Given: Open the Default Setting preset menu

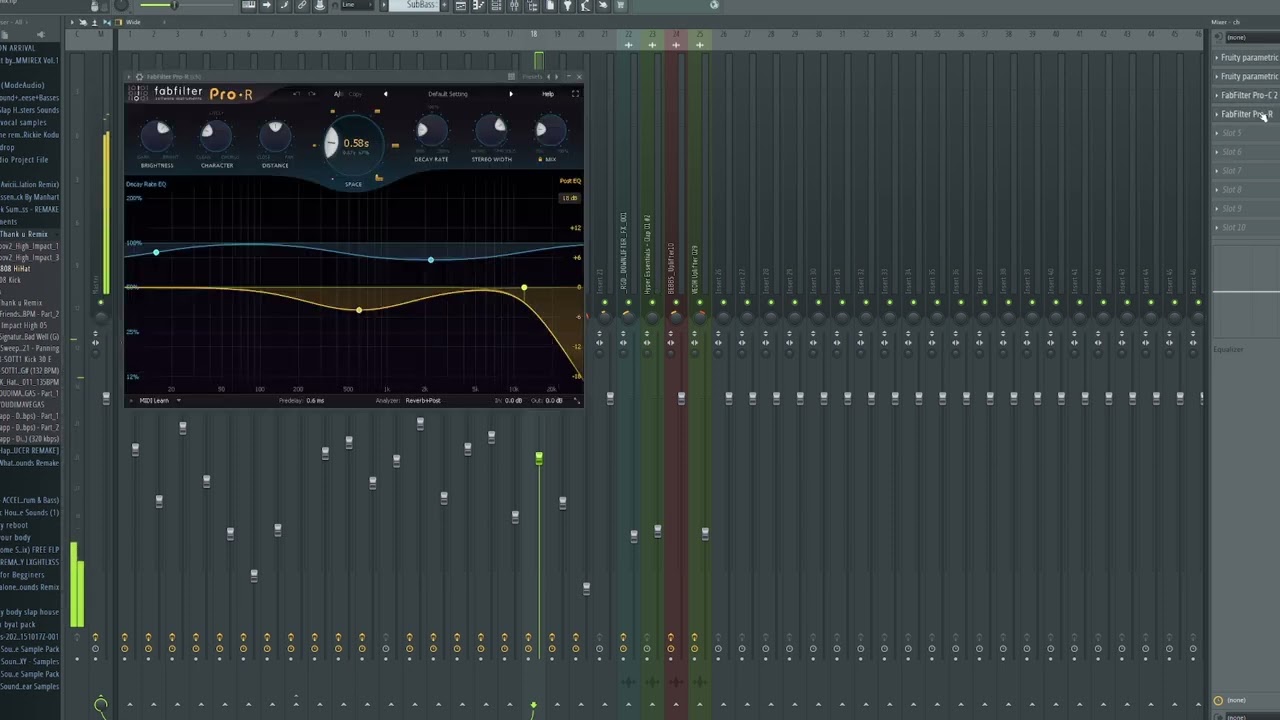Looking at the screenshot, I should pos(448,94).
